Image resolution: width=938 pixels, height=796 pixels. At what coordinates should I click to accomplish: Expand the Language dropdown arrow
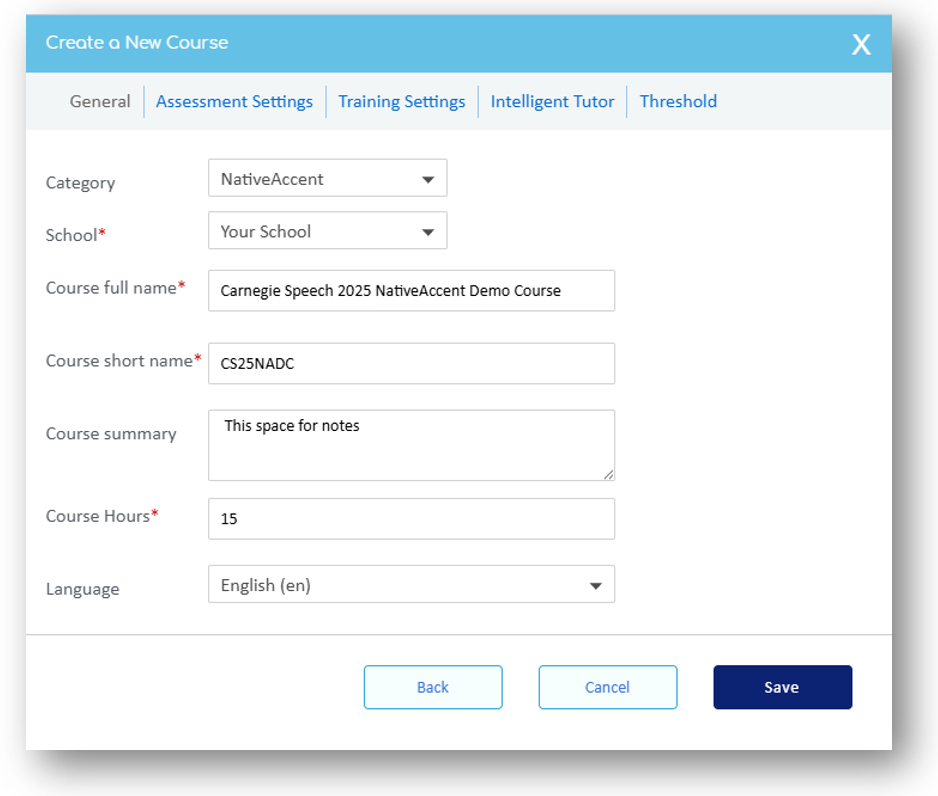(x=596, y=586)
